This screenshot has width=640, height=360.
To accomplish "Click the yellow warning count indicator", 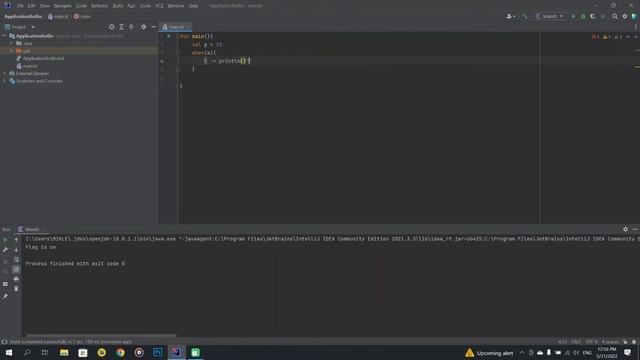I will pos(607,37).
